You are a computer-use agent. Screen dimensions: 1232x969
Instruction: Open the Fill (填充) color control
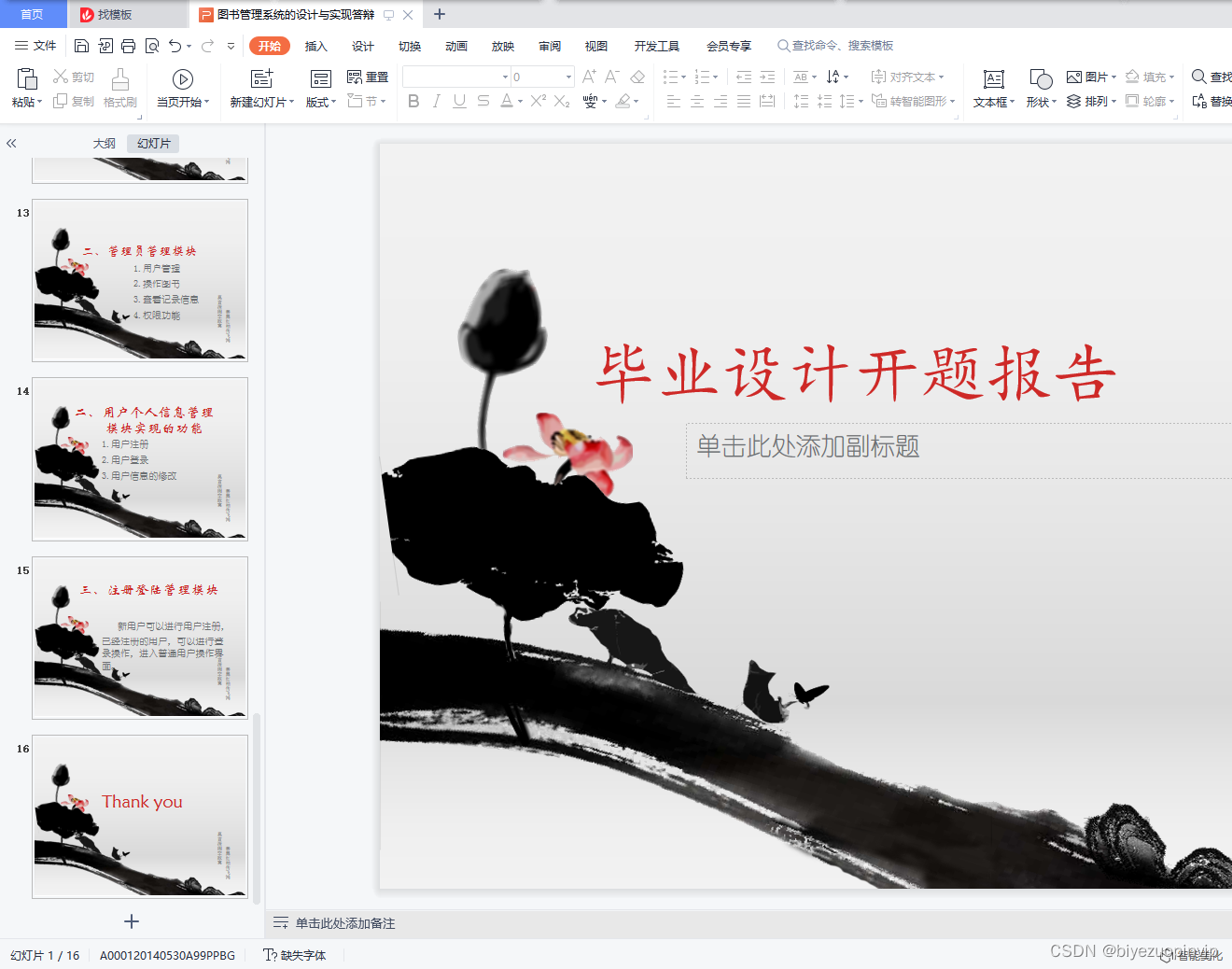click(1149, 77)
